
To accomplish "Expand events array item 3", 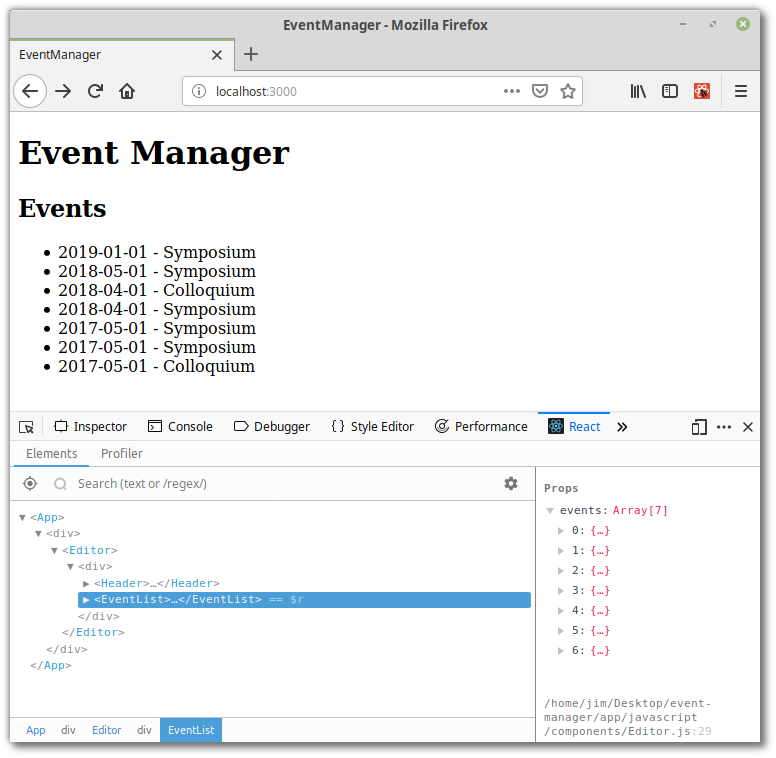I will pyautogui.click(x=561, y=591).
